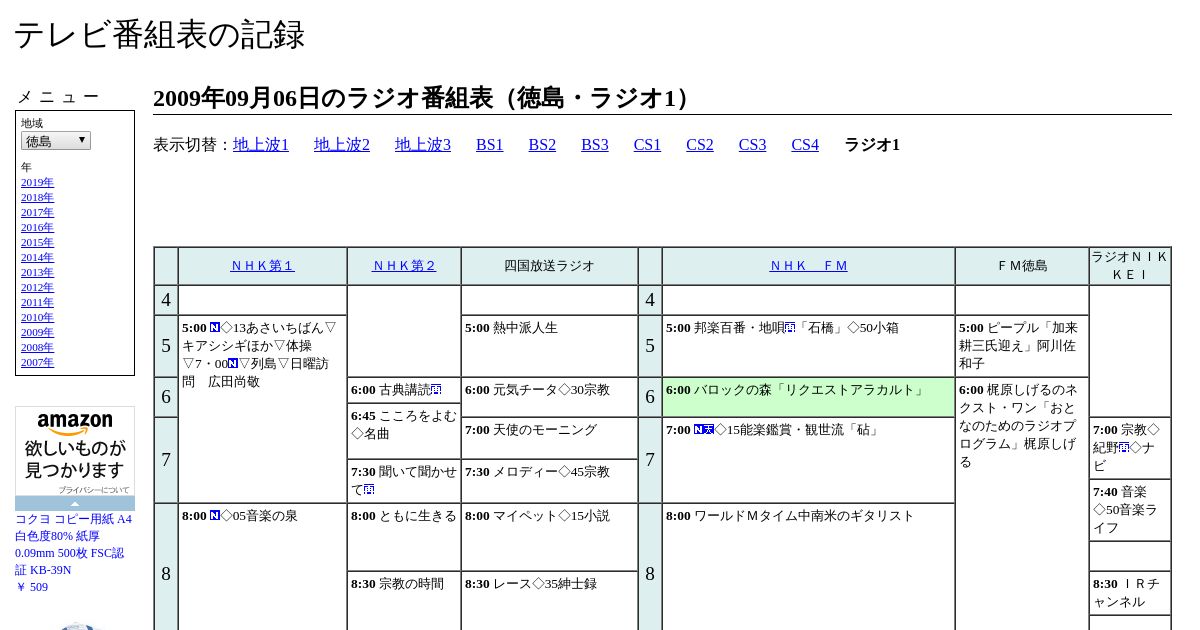This screenshot has height=630, width=1200.
Task: Open the 徳島 region dropdown
Action: pos(56,141)
